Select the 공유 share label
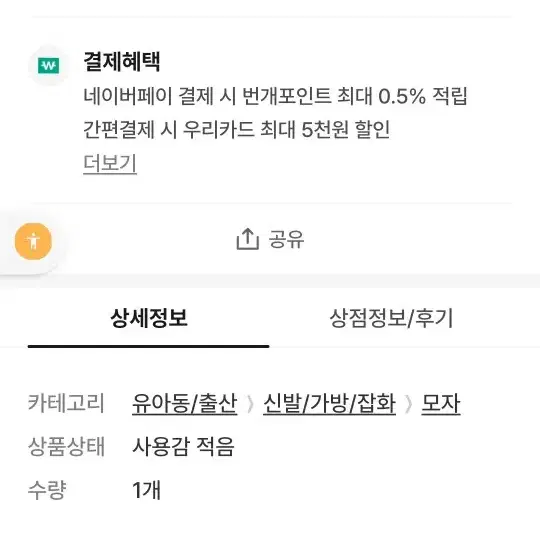540x540 pixels. [287, 239]
